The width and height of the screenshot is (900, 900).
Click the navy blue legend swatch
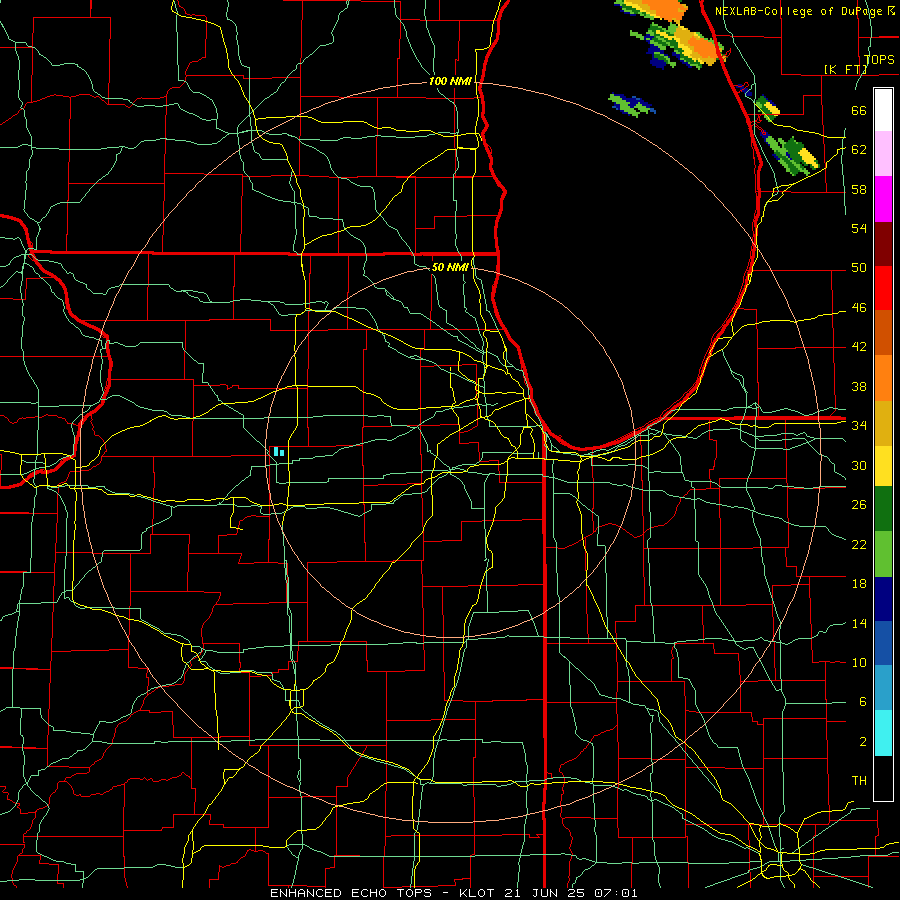[883, 599]
